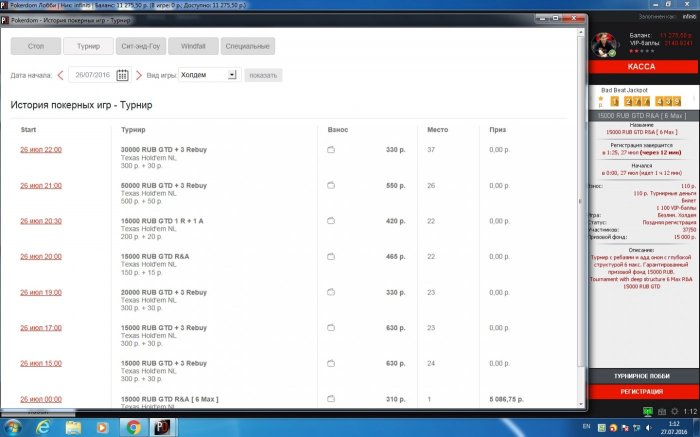Screen dimensions: 700x437
Task: Open lobby settings gear icon
Action: coord(675,411)
